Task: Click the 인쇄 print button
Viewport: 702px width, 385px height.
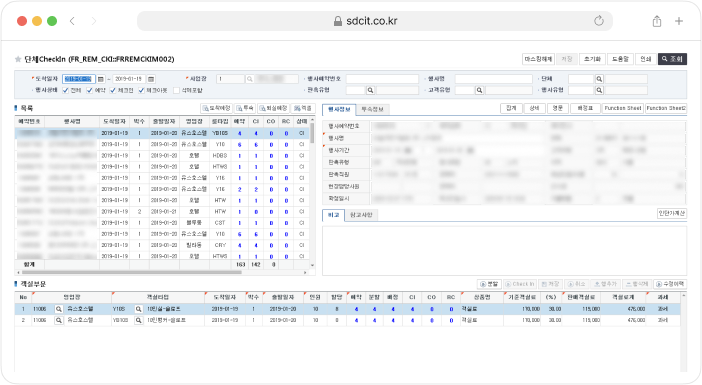Action: point(645,59)
